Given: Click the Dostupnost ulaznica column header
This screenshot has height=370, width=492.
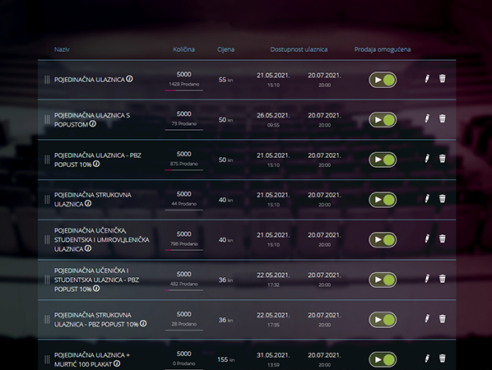Looking at the screenshot, I should point(299,49).
